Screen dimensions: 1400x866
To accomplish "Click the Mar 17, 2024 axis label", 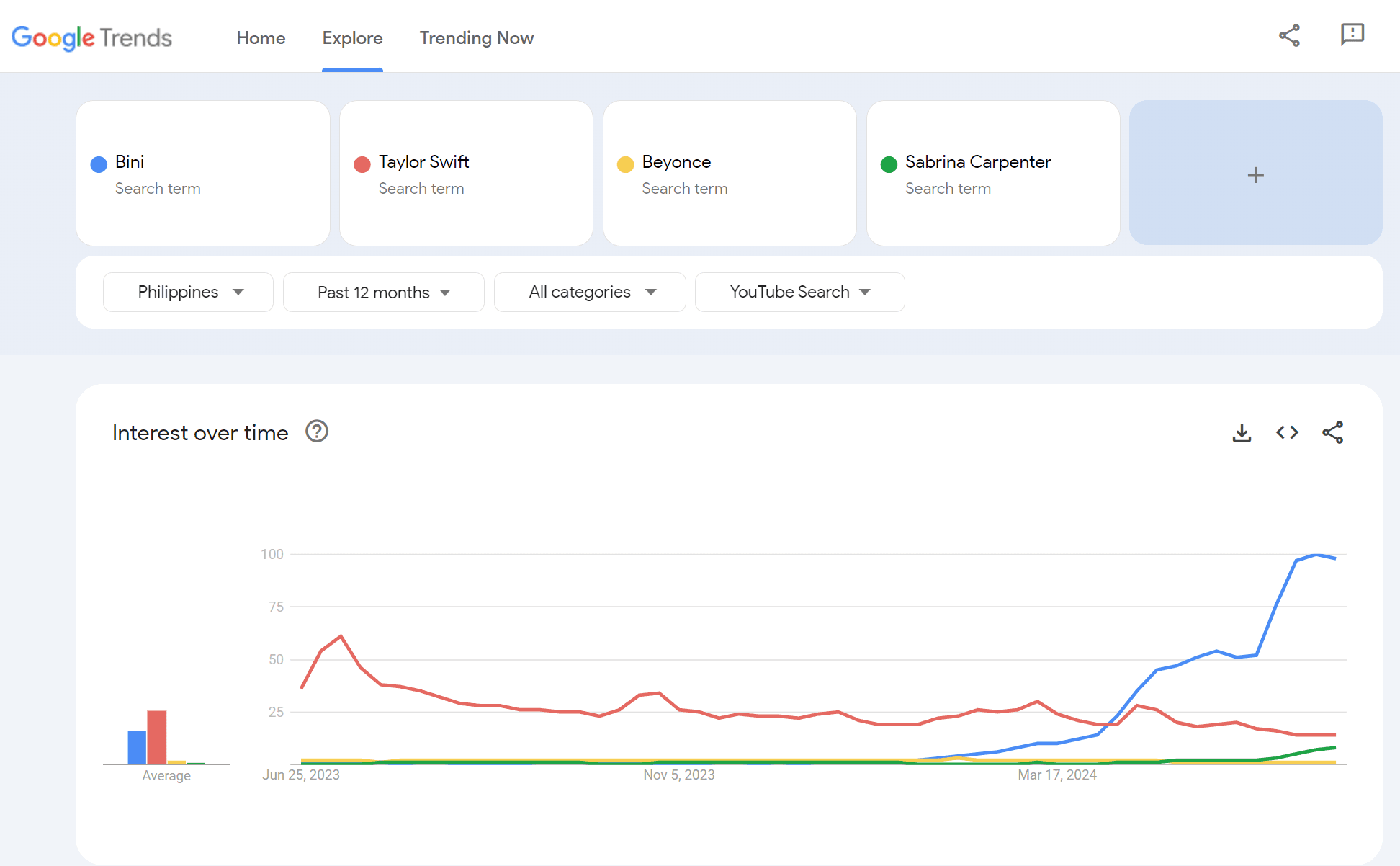I will point(1057,775).
